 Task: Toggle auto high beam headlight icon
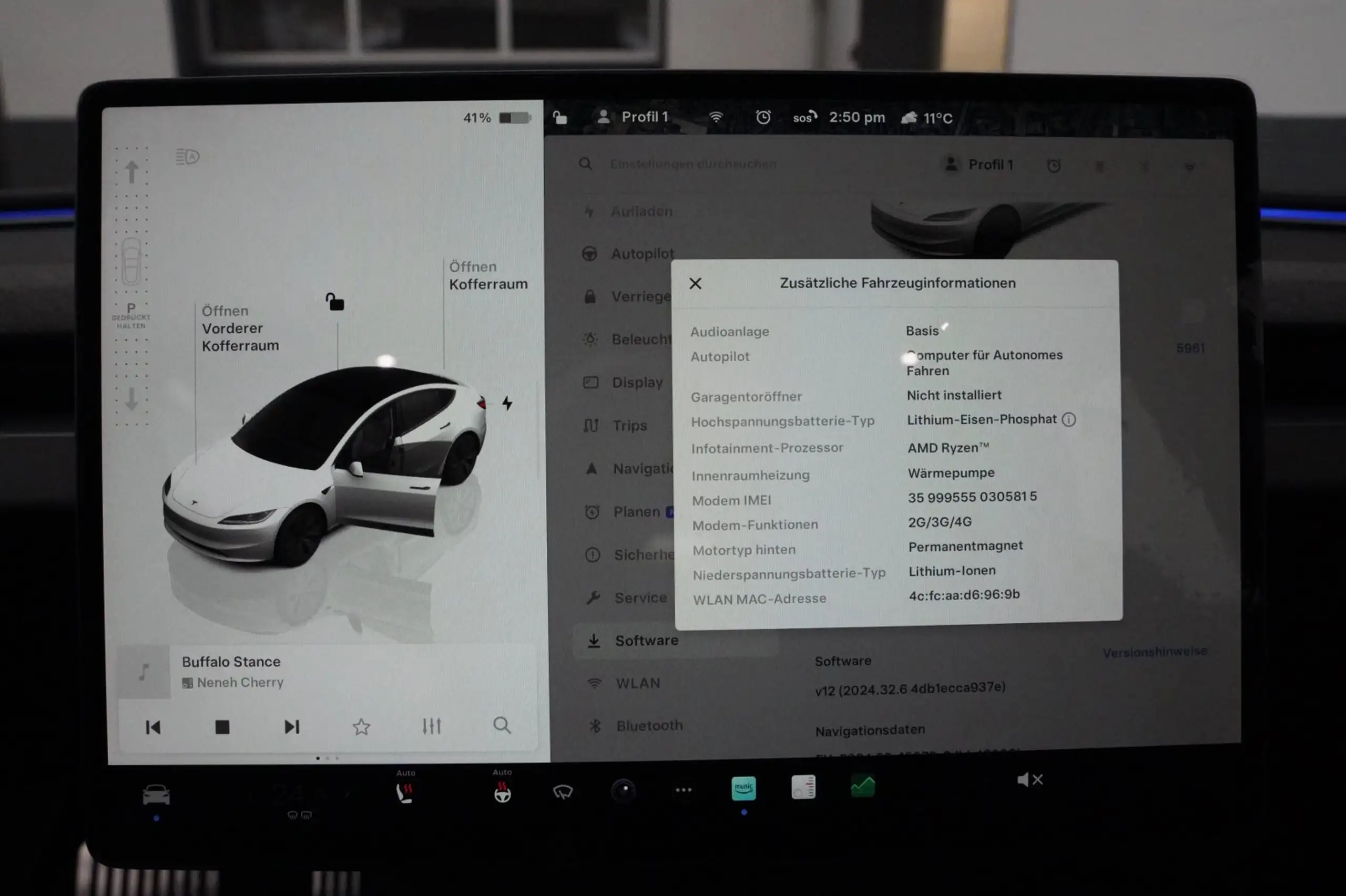point(188,157)
